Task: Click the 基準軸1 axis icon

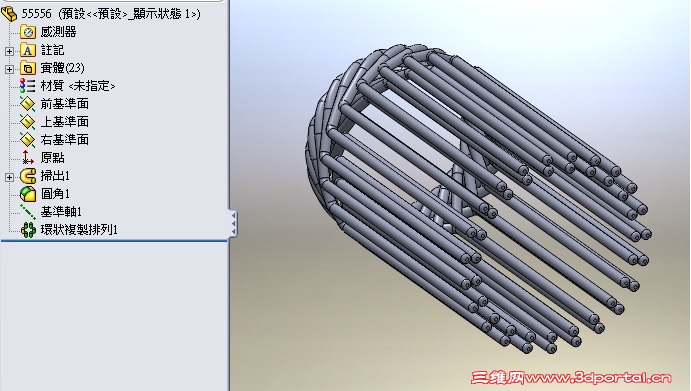Action: (x=28, y=212)
